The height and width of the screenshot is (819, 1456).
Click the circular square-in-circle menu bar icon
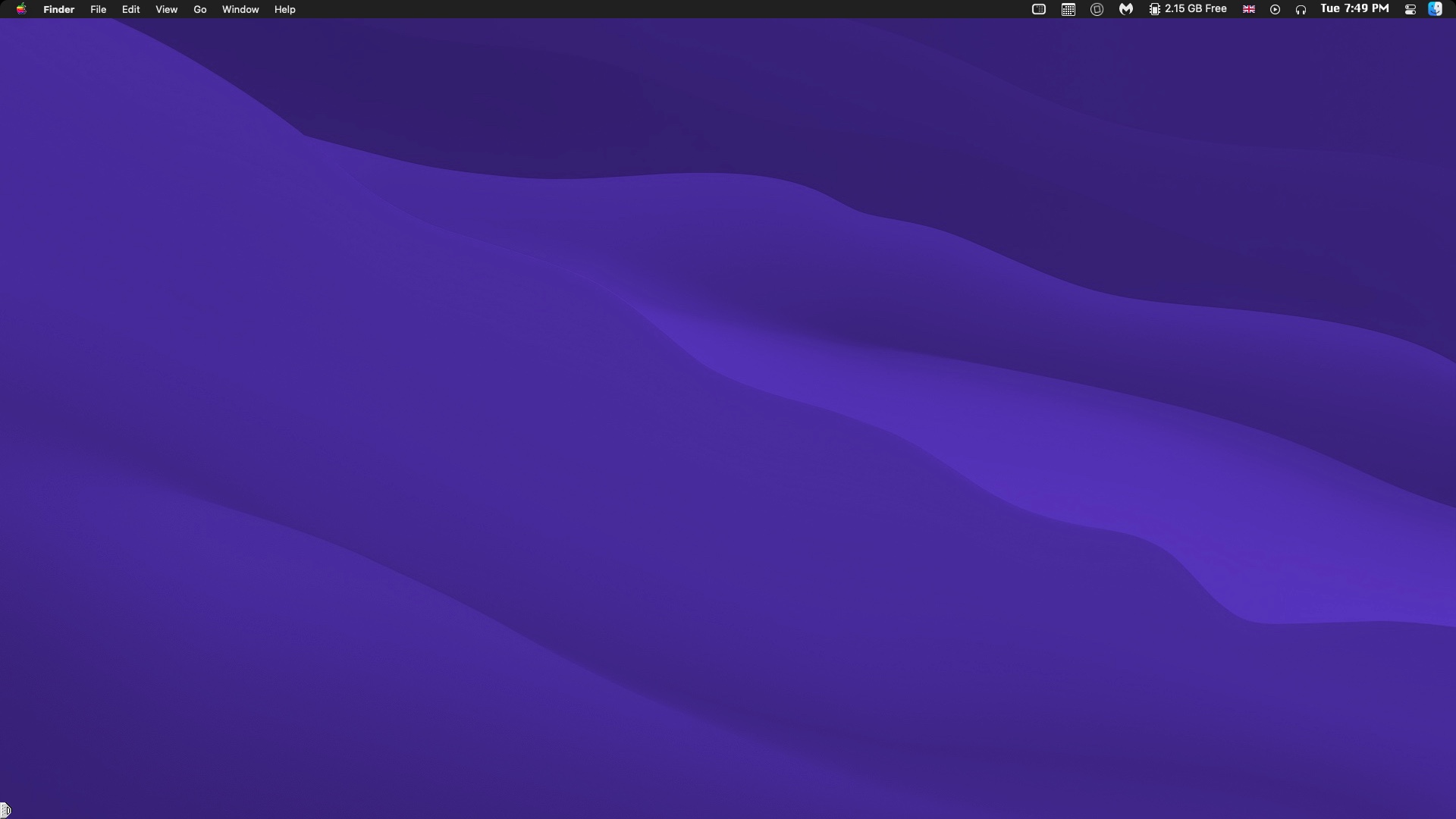[1097, 9]
